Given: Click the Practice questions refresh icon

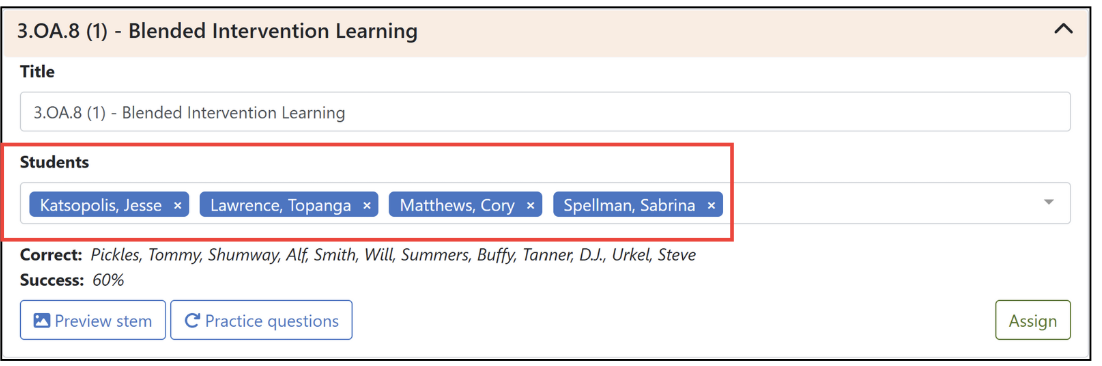Looking at the screenshot, I should click(192, 321).
